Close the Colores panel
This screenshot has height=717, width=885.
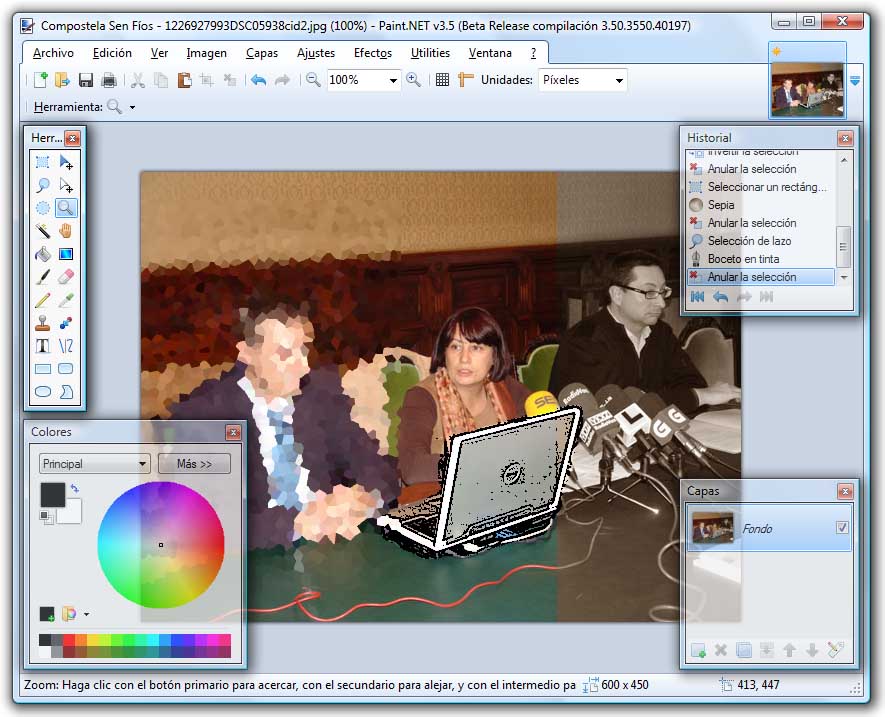click(x=233, y=432)
